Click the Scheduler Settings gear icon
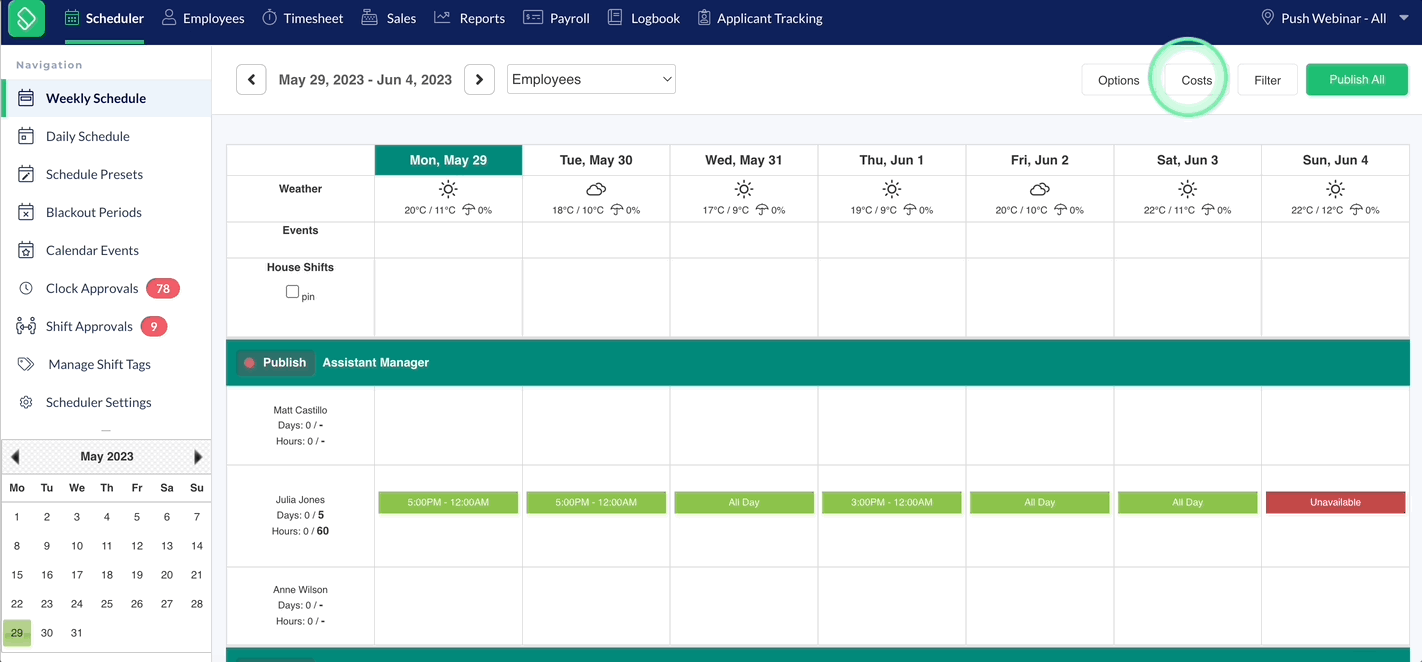This screenshot has width=1422, height=662. (x=26, y=402)
